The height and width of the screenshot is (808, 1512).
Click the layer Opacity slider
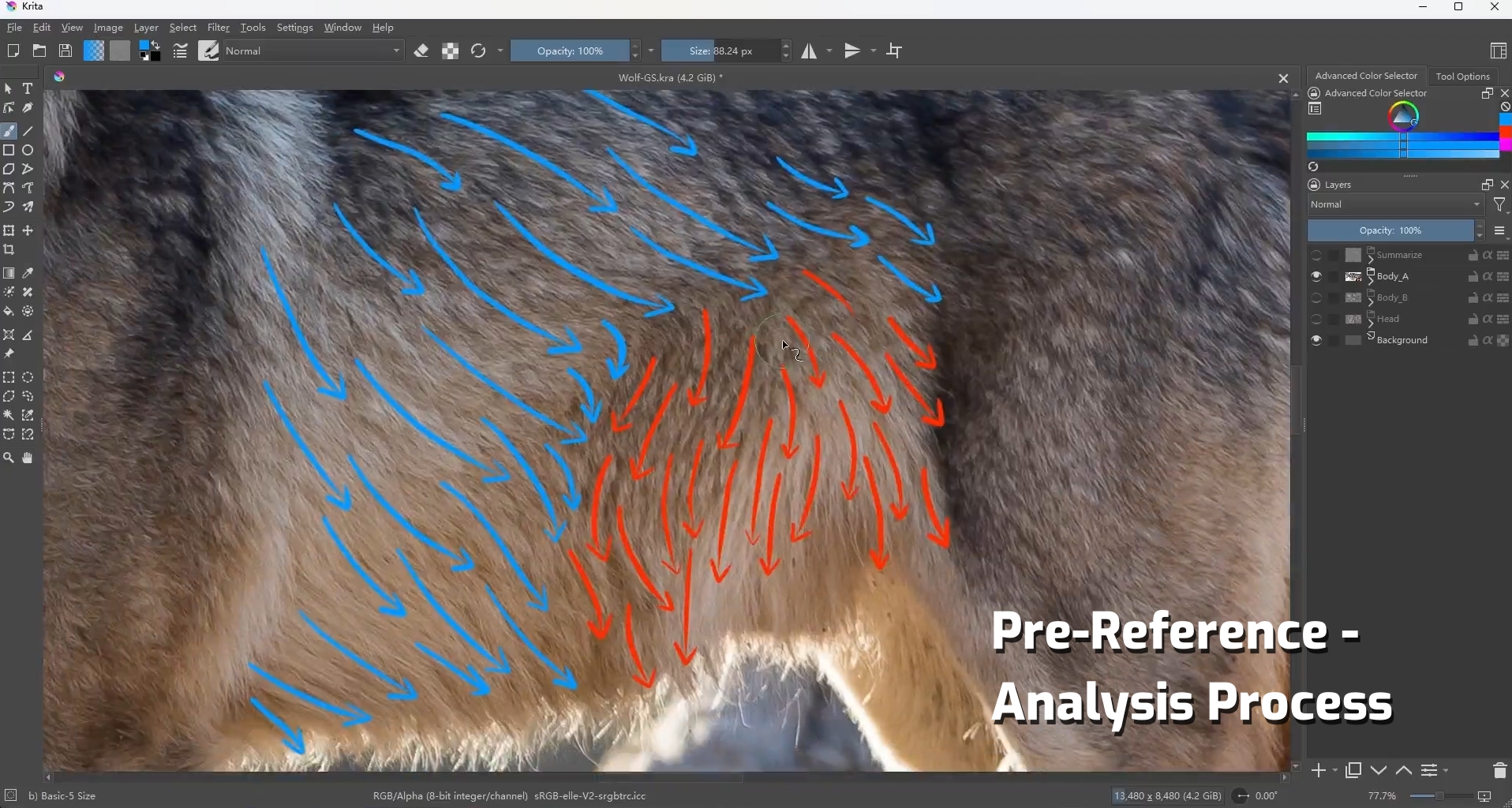pyautogui.click(x=1390, y=231)
